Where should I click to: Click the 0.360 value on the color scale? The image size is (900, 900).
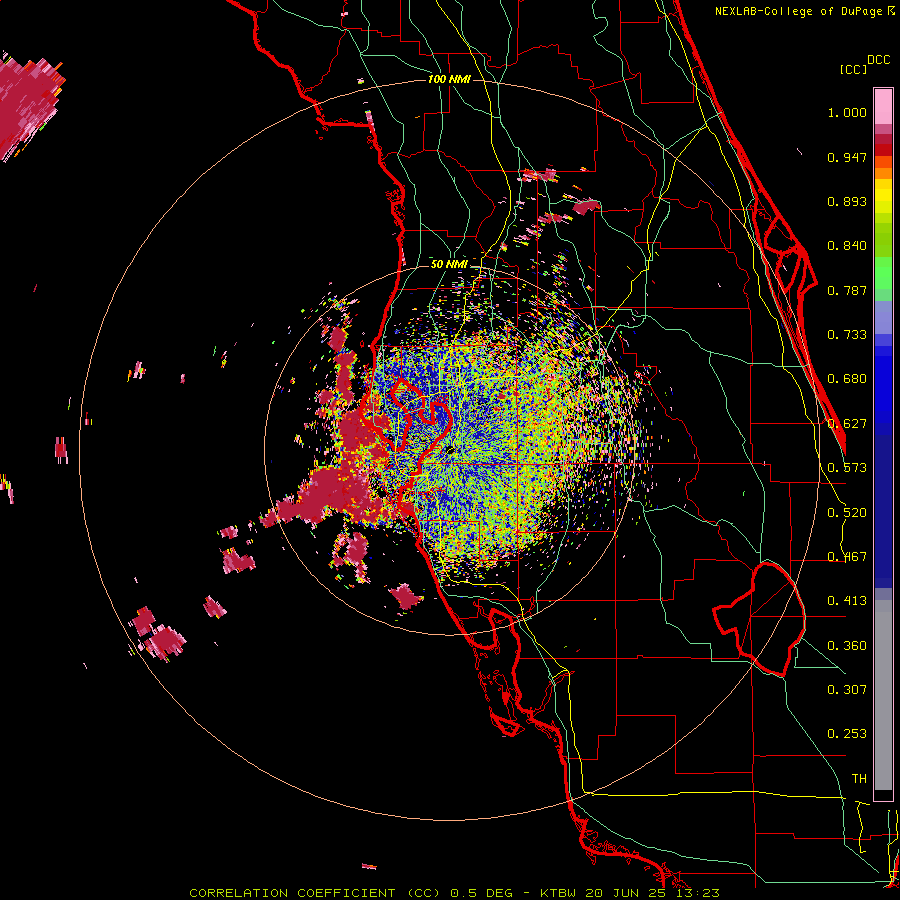tap(847, 646)
